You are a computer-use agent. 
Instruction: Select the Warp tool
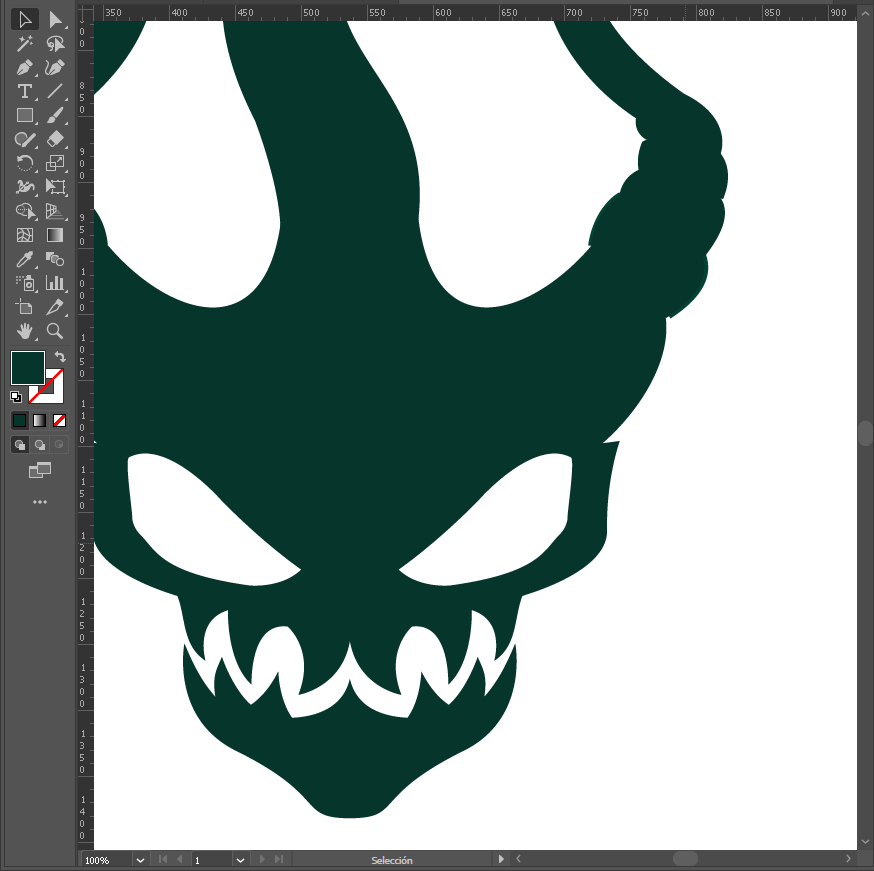[x=25, y=187]
